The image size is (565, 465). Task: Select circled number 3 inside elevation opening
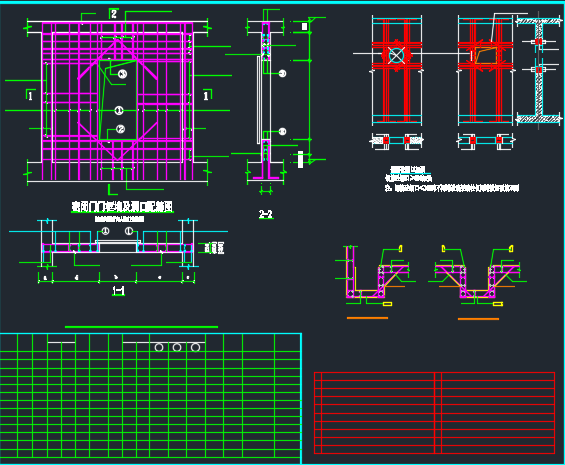(x=123, y=74)
